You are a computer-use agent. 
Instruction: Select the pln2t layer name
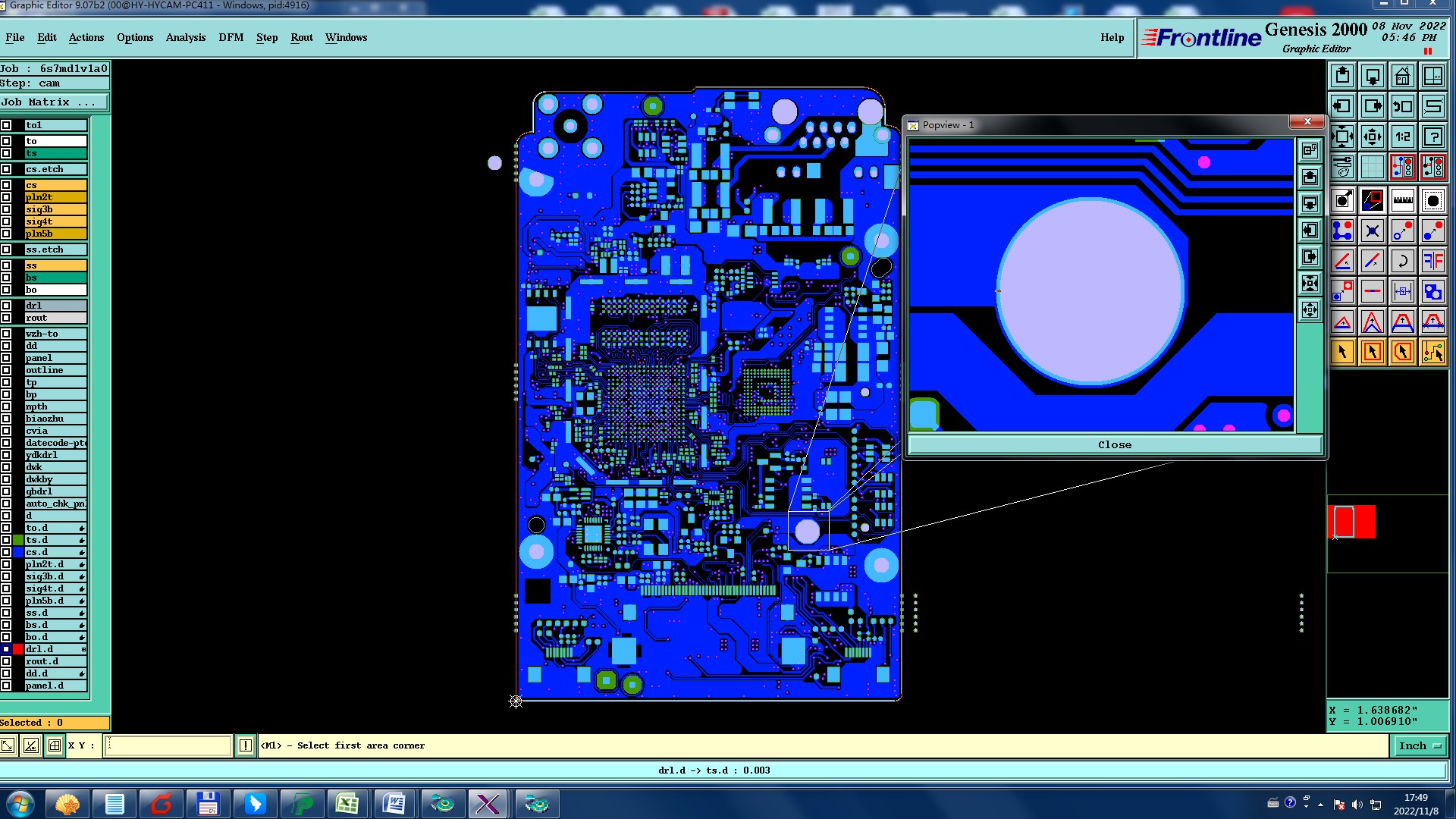coord(56,197)
